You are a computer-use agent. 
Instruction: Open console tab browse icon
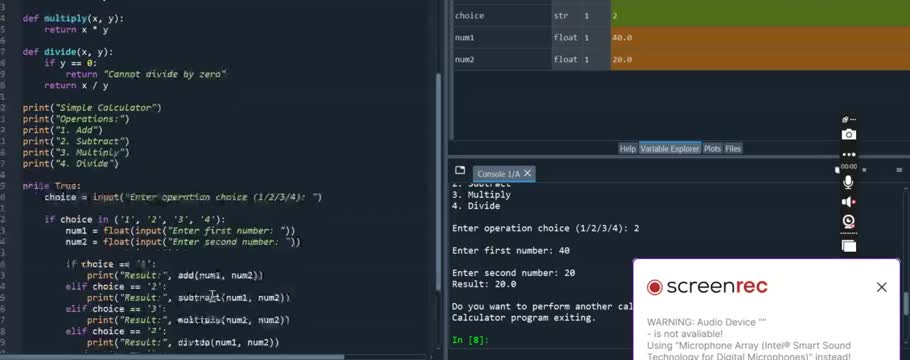pyautogui.click(x=460, y=170)
